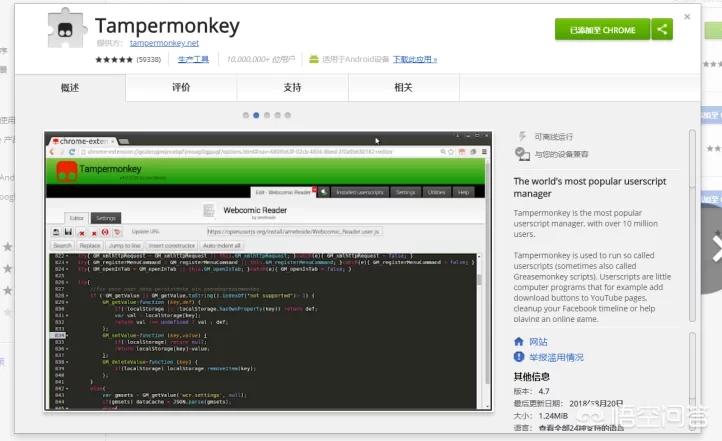Click the blue home icon beside 网站
The height and width of the screenshot is (441, 722).
[x=519, y=342]
